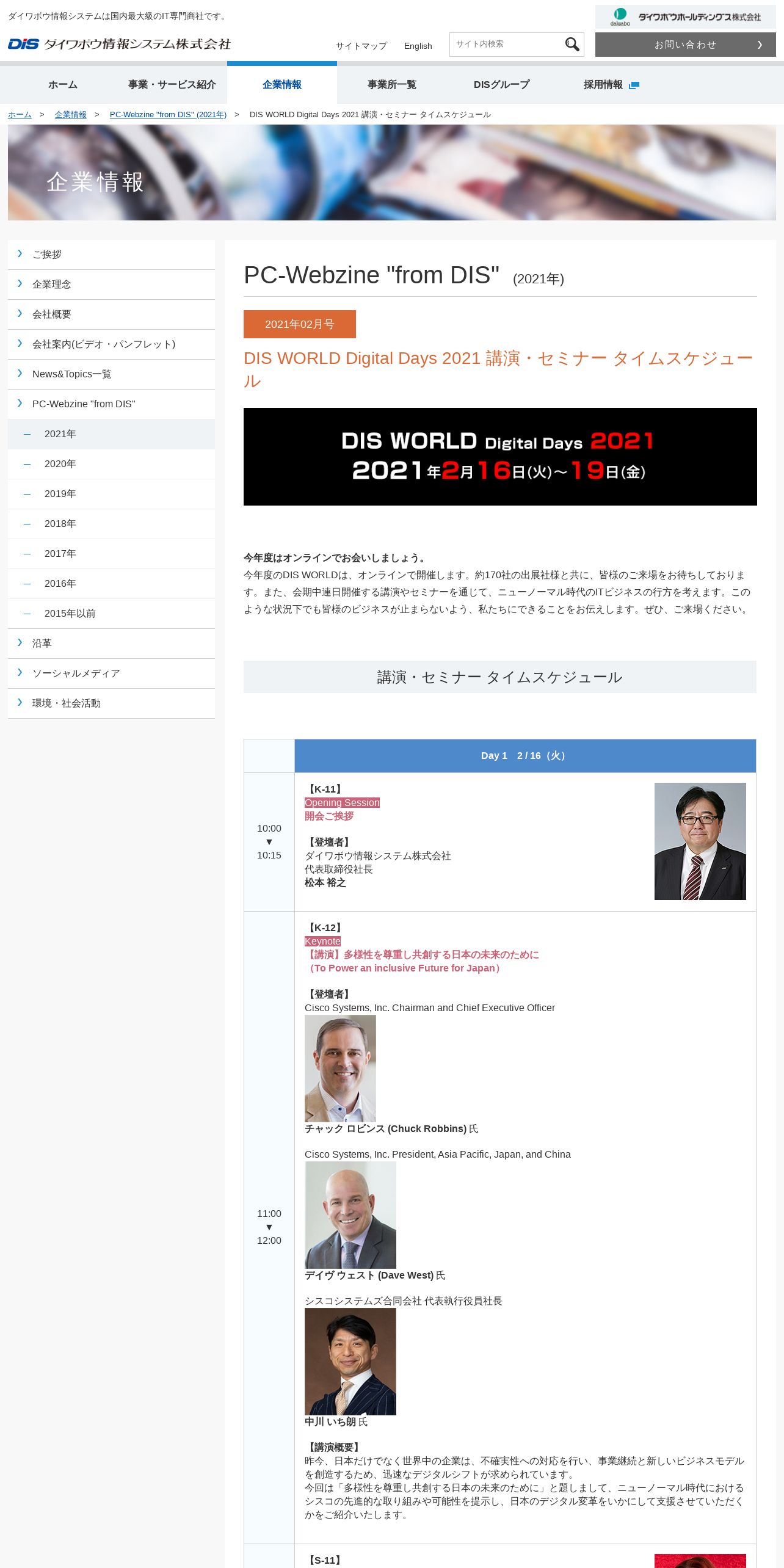Click the Day 1 2/16(火) header
Viewport: 784px width, 1568px height.
[525, 756]
